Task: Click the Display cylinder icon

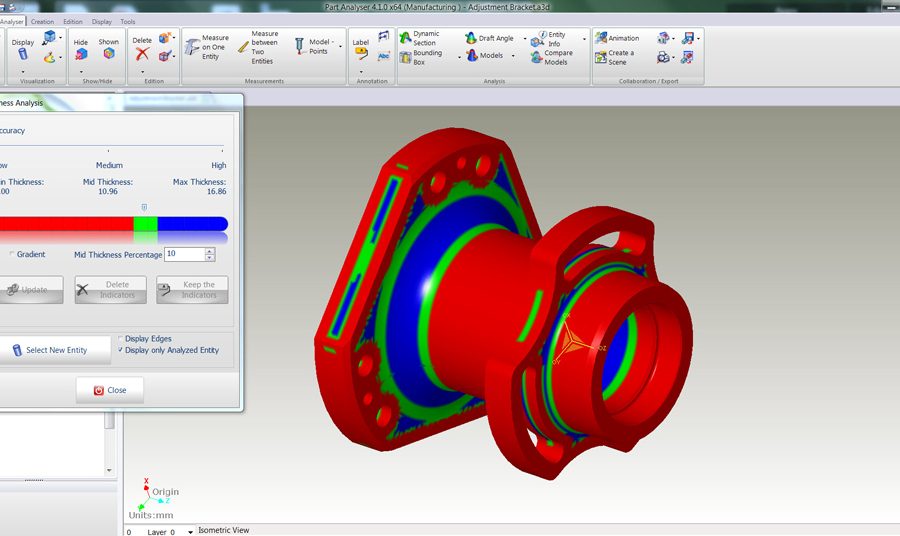Action: (23, 54)
